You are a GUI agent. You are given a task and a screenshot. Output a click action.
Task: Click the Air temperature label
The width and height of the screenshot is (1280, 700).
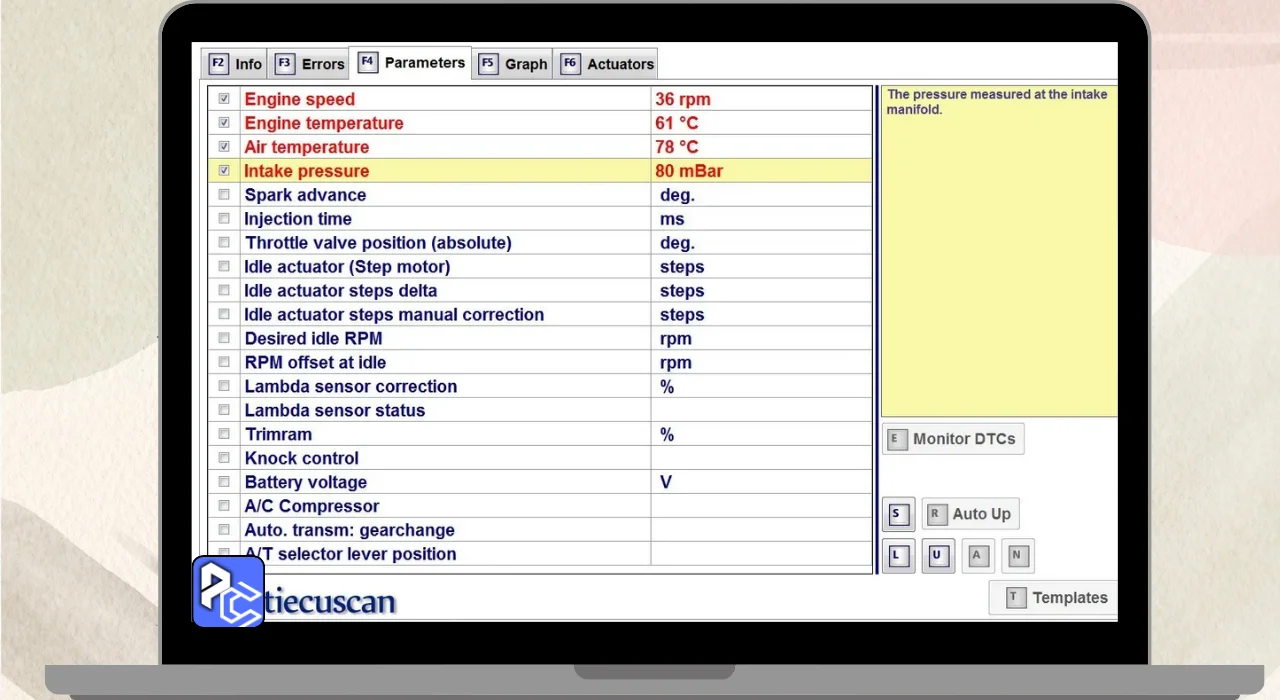[x=307, y=147]
